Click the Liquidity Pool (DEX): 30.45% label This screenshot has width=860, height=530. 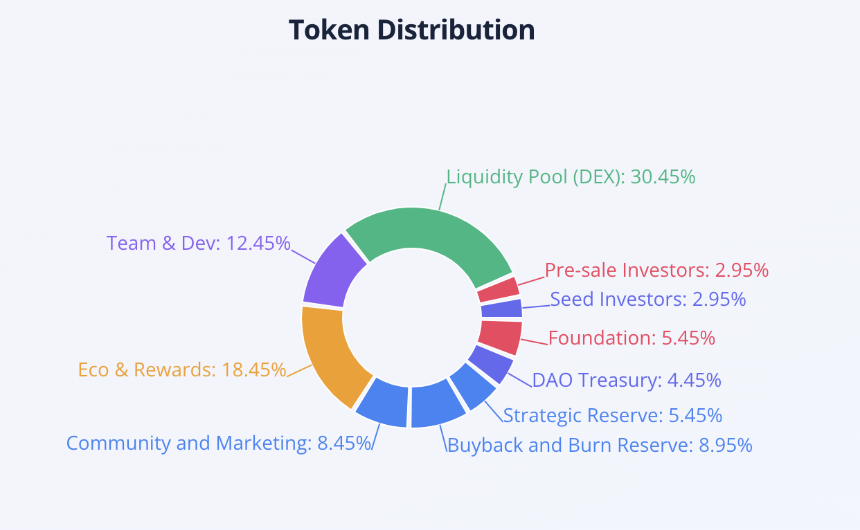pos(570,177)
